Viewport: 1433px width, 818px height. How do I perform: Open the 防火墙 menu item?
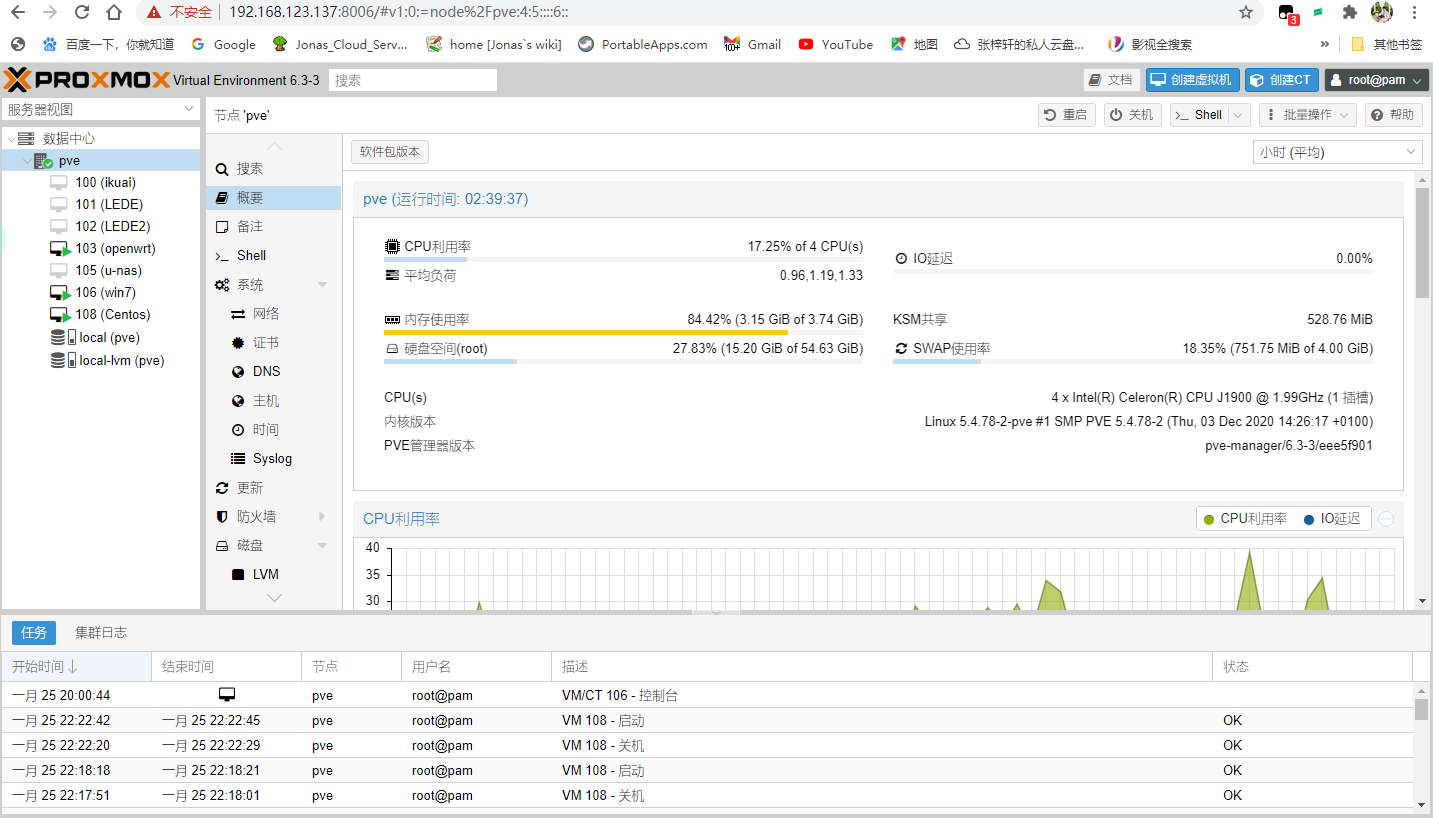(256, 517)
